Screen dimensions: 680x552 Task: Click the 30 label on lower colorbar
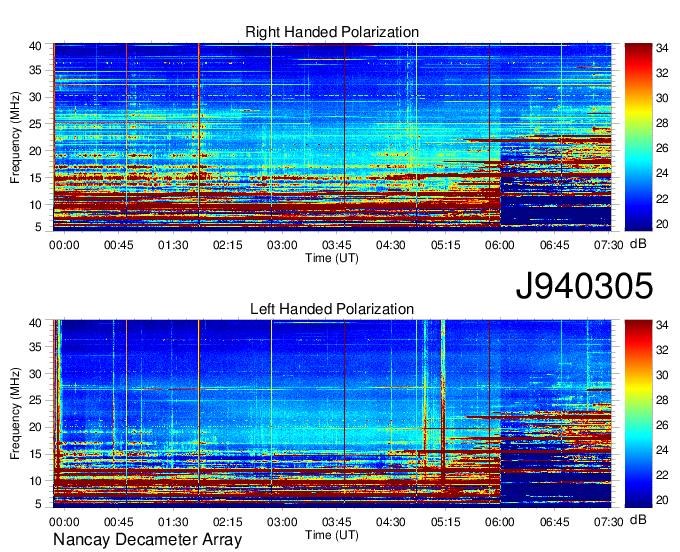click(x=662, y=375)
